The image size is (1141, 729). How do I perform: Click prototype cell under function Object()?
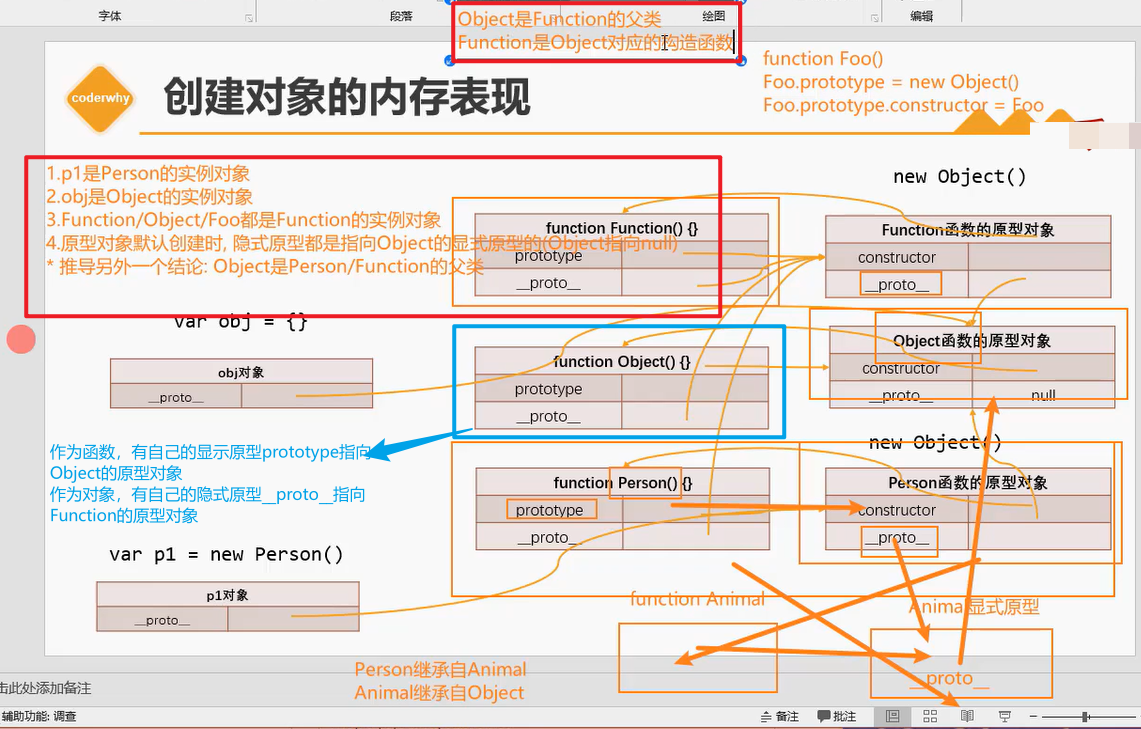(548, 389)
